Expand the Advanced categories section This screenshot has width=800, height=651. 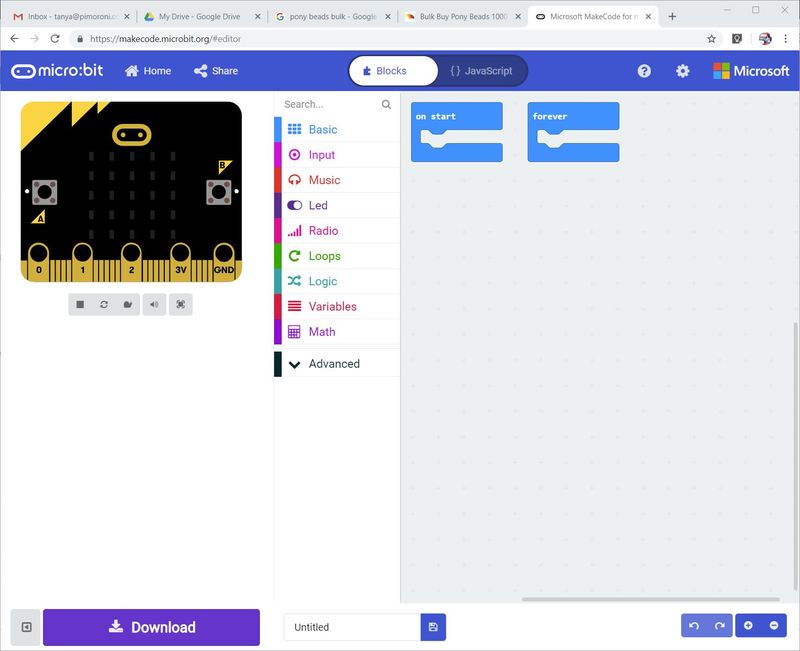(x=337, y=364)
